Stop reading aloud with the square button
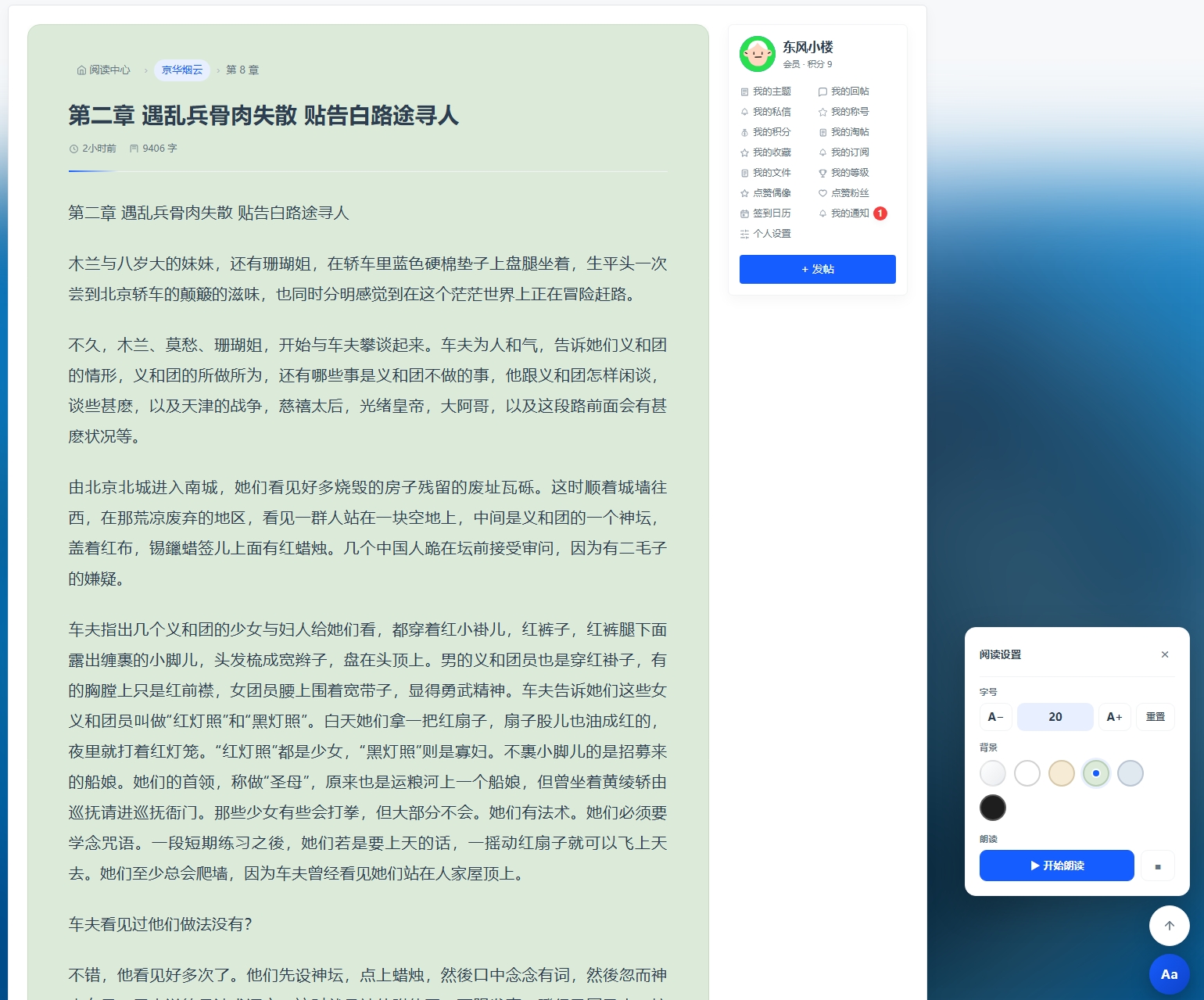The height and width of the screenshot is (1000, 1204). point(1158,866)
